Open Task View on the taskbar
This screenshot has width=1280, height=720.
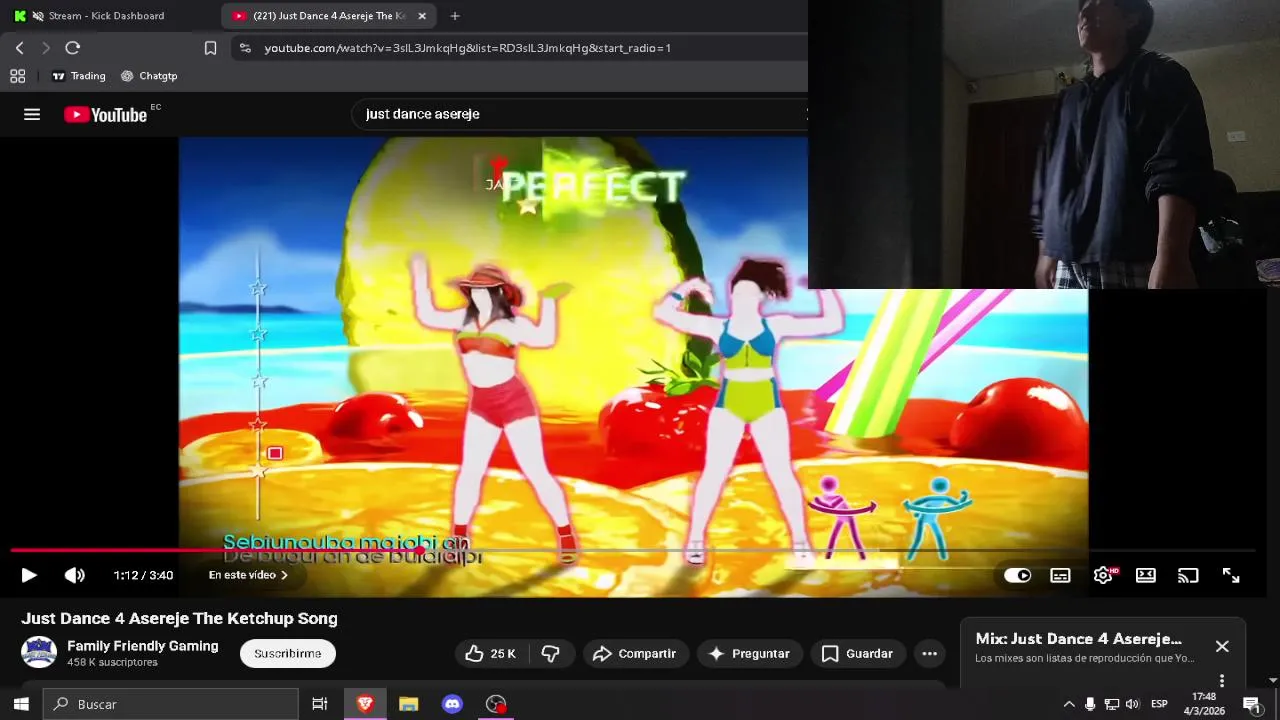click(320, 704)
